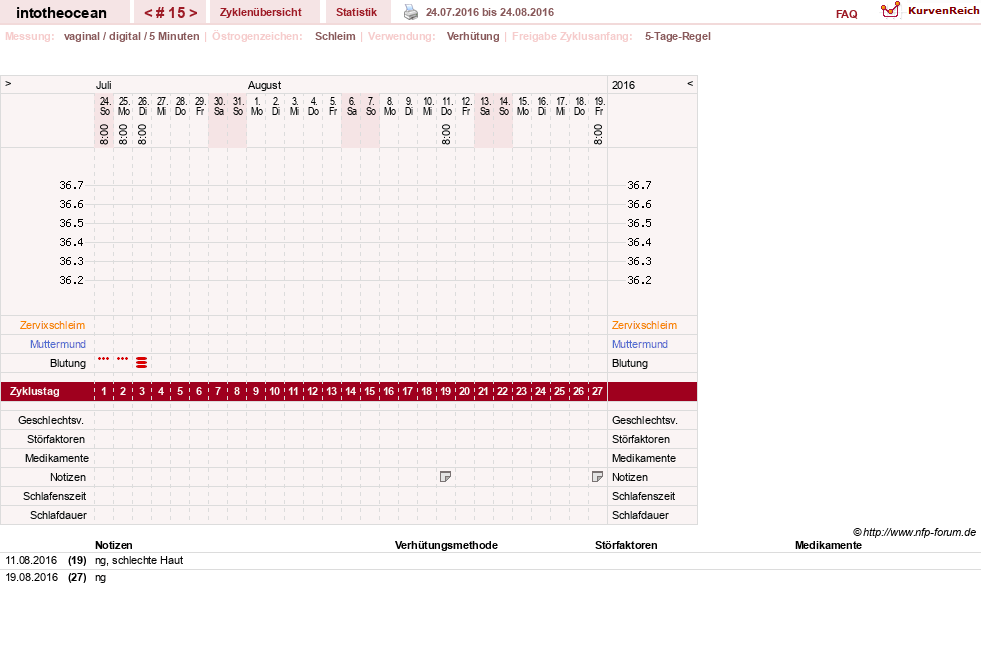Click note row dated 11.08.2016
The width and height of the screenshot is (981, 664).
490,561
